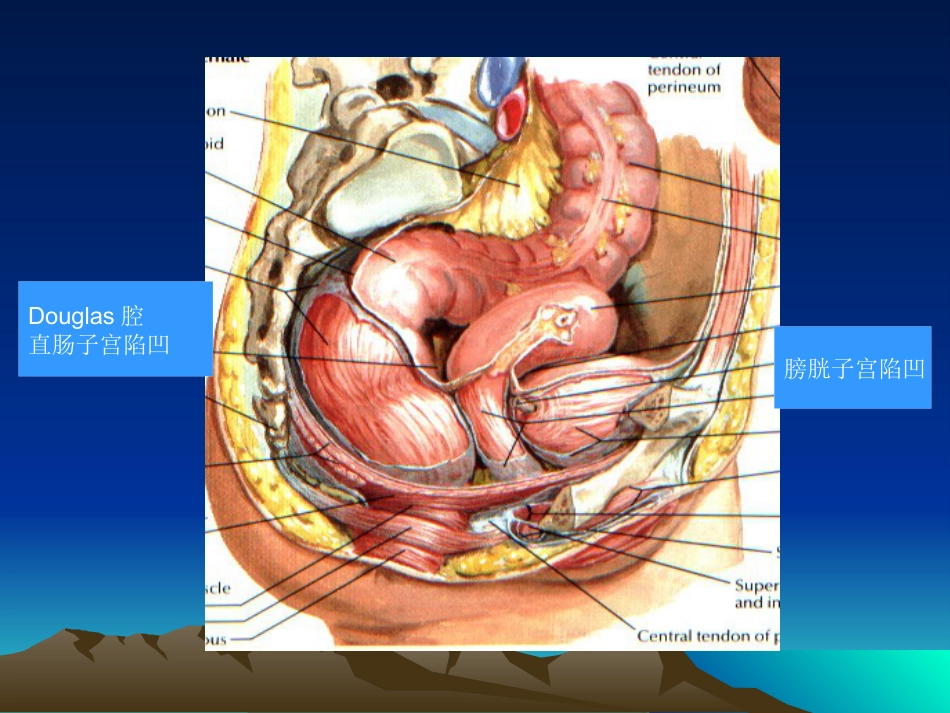Screen dimensions: 950x713
Task: Click the 'tendon of perineum' text at top
Action: pyautogui.click(x=684, y=78)
